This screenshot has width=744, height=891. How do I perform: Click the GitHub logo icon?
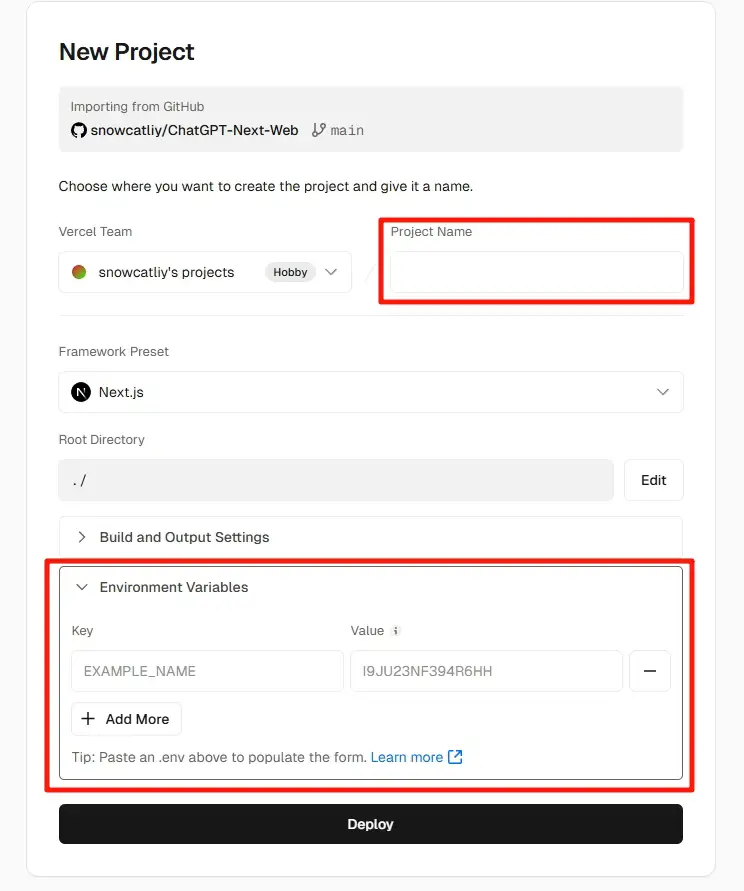[78, 130]
